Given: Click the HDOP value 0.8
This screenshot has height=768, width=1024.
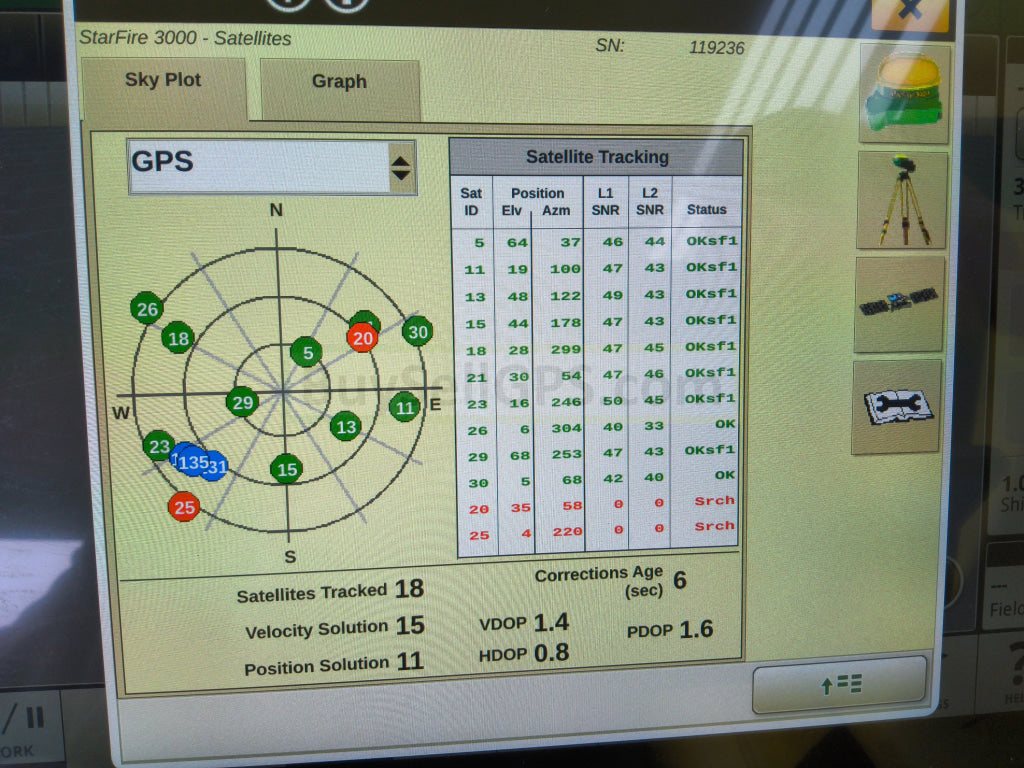Looking at the screenshot, I should click(551, 653).
